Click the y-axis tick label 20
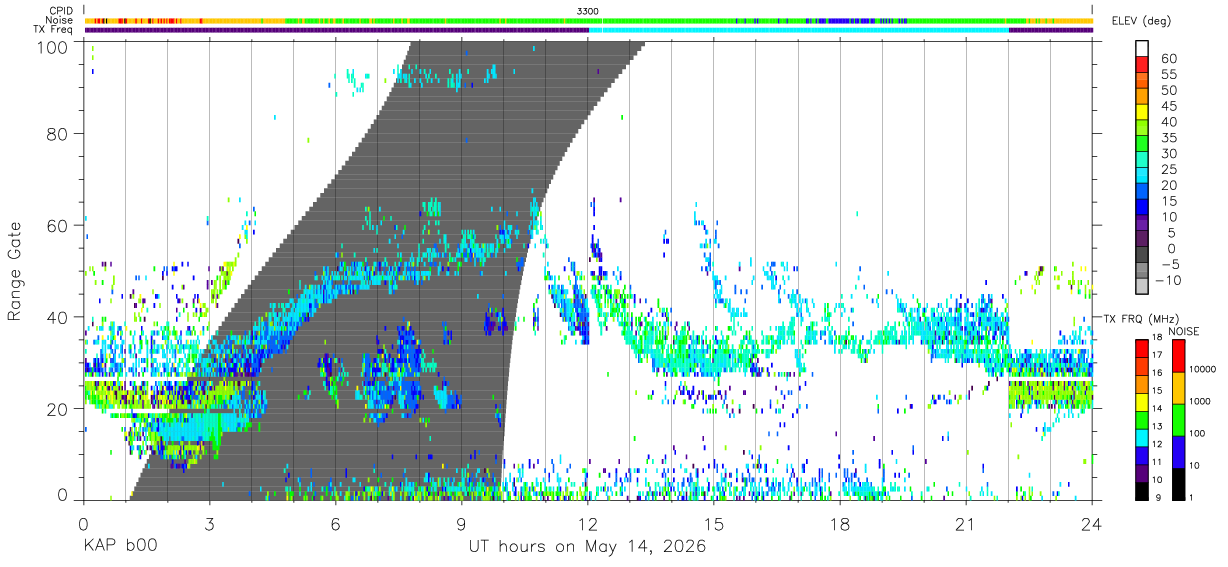 pyautogui.click(x=56, y=408)
